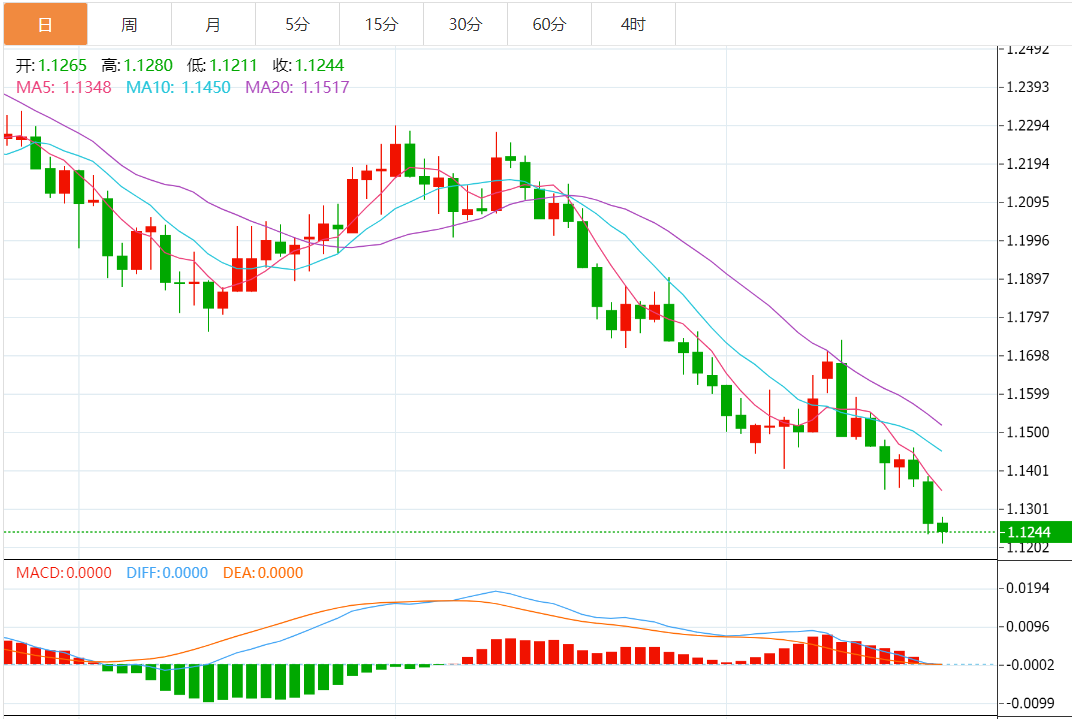The width and height of the screenshot is (1072, 719).
Task: Click the high price value 1.1280
Action: click(148, 66)
